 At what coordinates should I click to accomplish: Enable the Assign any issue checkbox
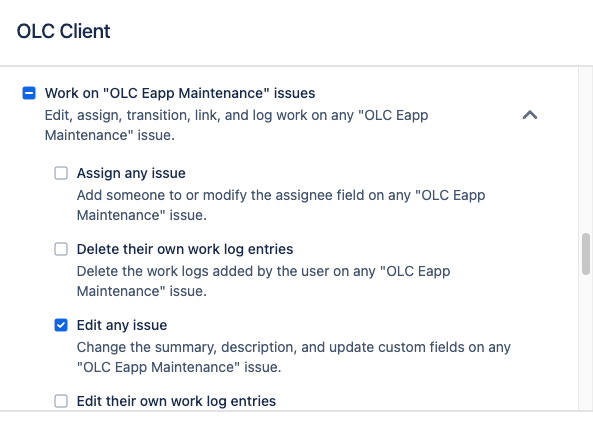pyautogui.click(x=61, y=173)
